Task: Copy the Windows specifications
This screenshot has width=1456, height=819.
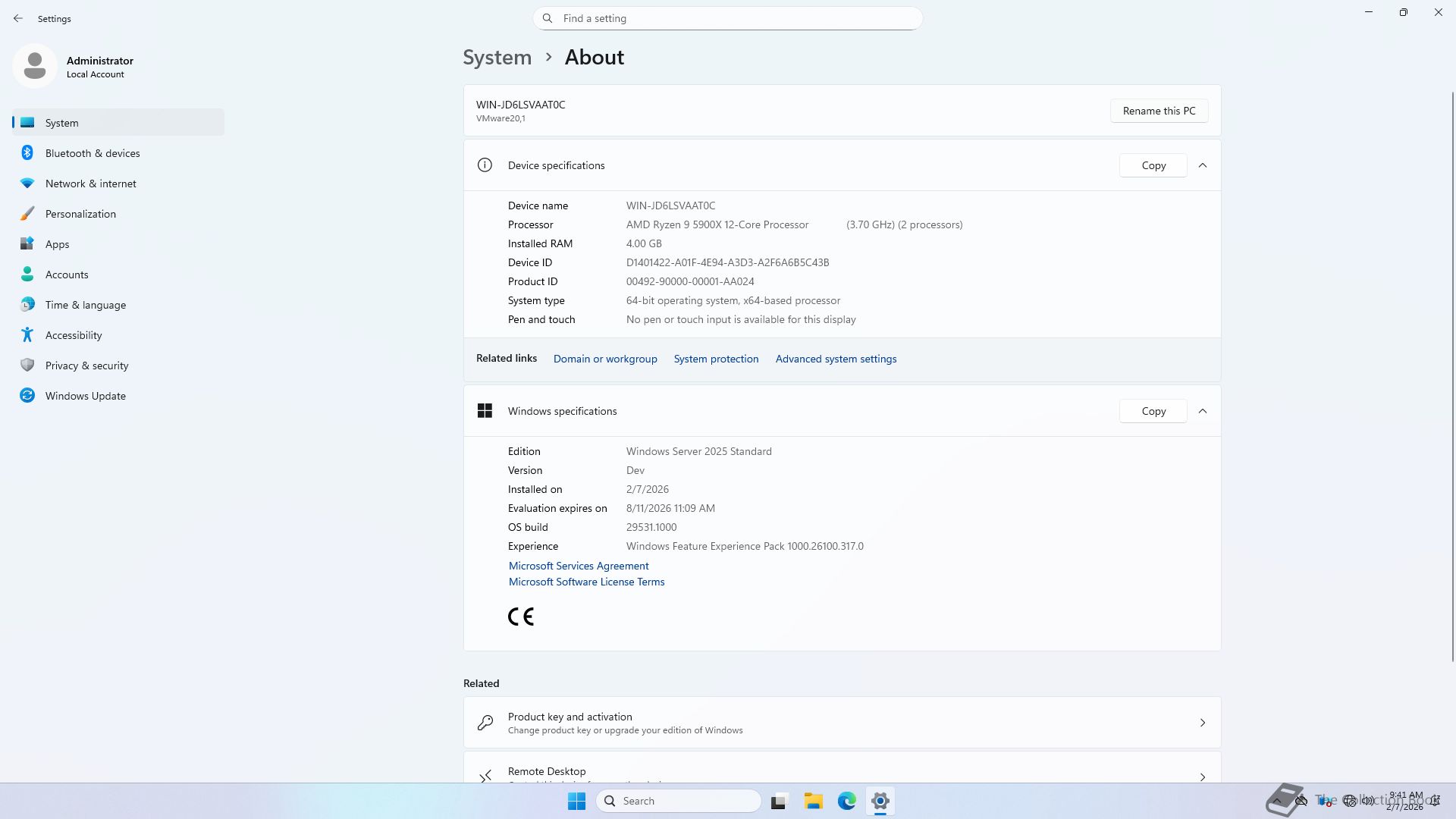Action: click(1153, 411)
